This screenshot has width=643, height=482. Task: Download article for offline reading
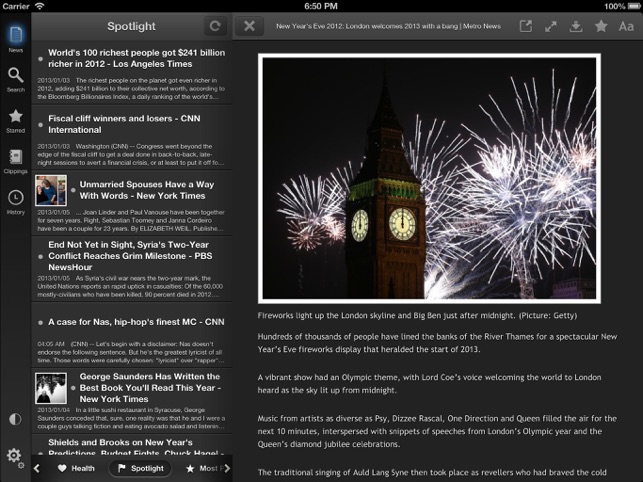576,26
